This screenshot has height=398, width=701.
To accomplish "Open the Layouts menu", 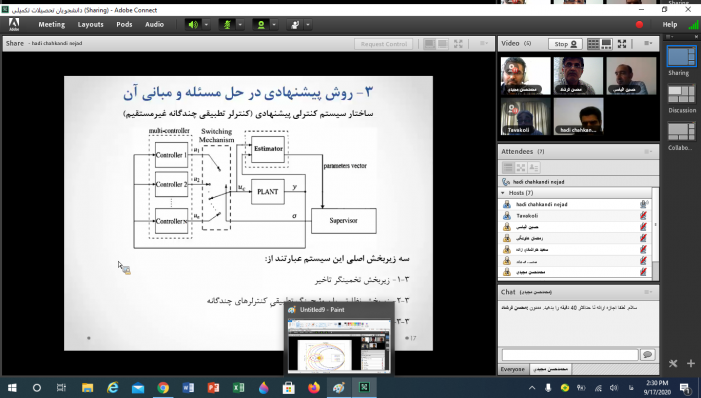I will click(x=90, y=25).
